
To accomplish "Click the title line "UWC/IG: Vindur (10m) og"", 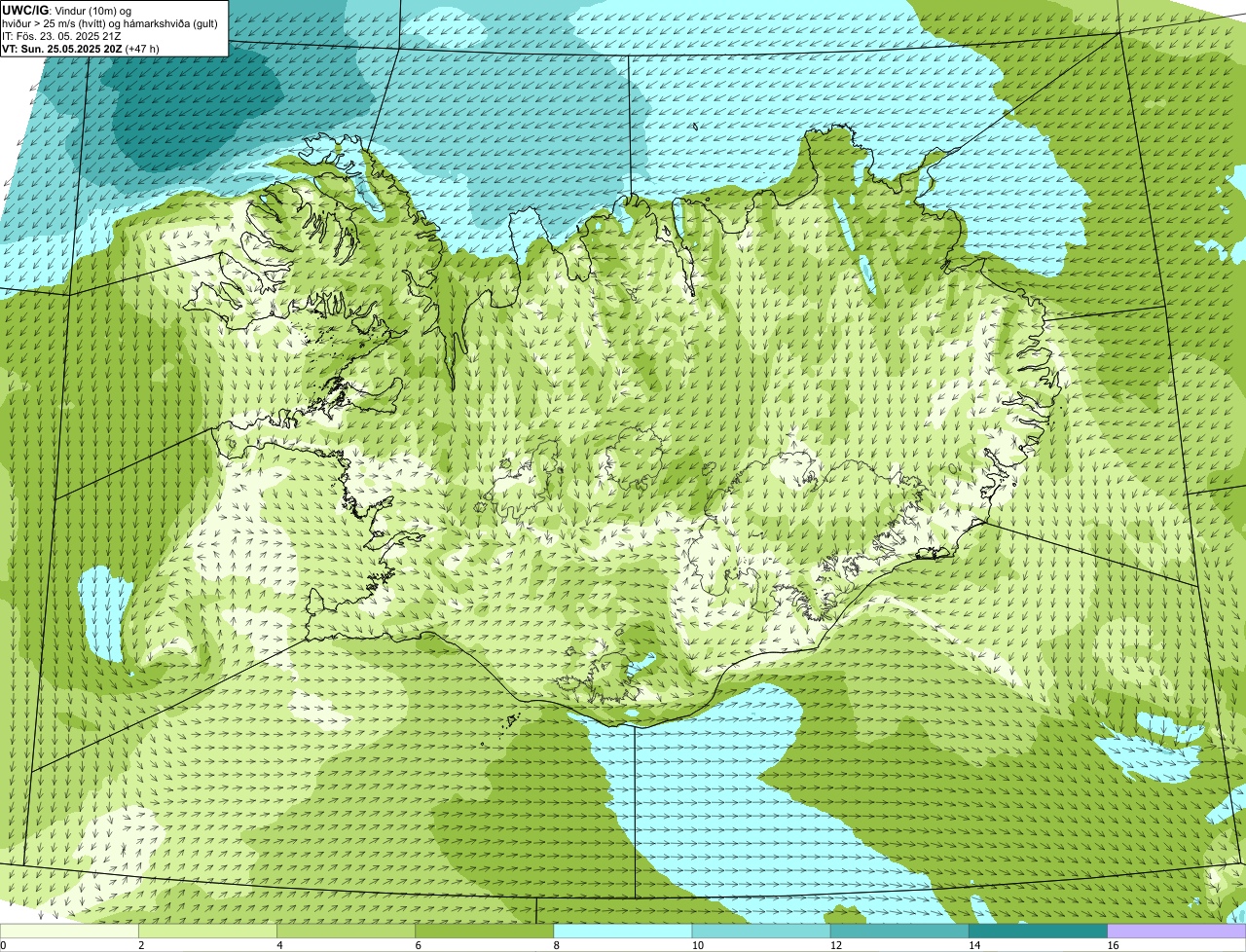I will [x=67, y=11].
